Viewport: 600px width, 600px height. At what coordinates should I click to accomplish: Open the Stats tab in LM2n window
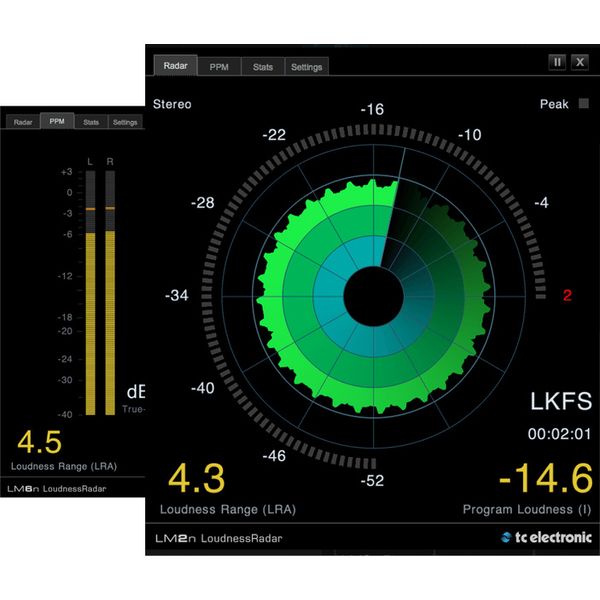[263, 67]
